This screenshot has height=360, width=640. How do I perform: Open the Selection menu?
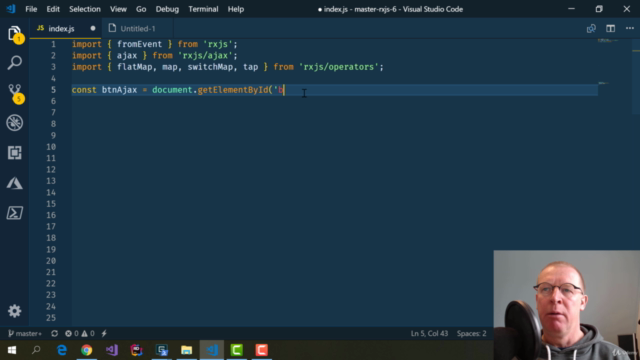[84, 9]
